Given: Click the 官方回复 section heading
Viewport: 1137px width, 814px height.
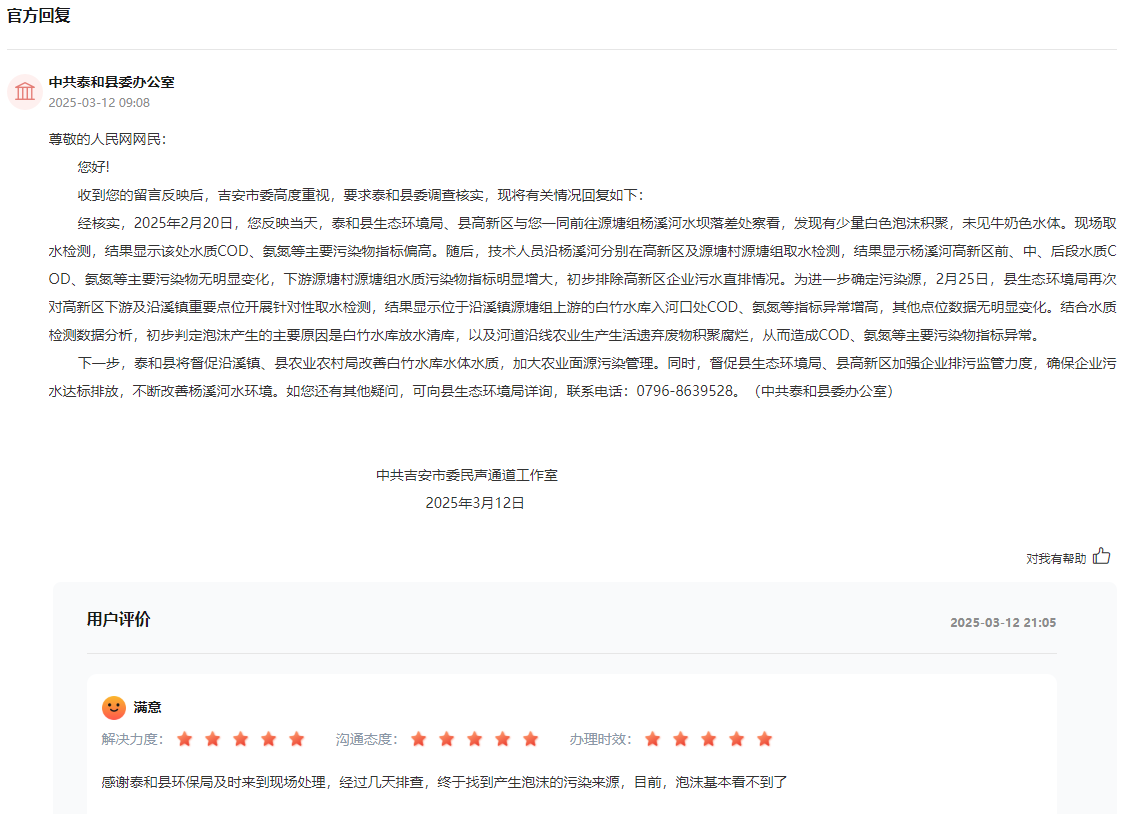Looking at the screenshot, I should point(39,16).
